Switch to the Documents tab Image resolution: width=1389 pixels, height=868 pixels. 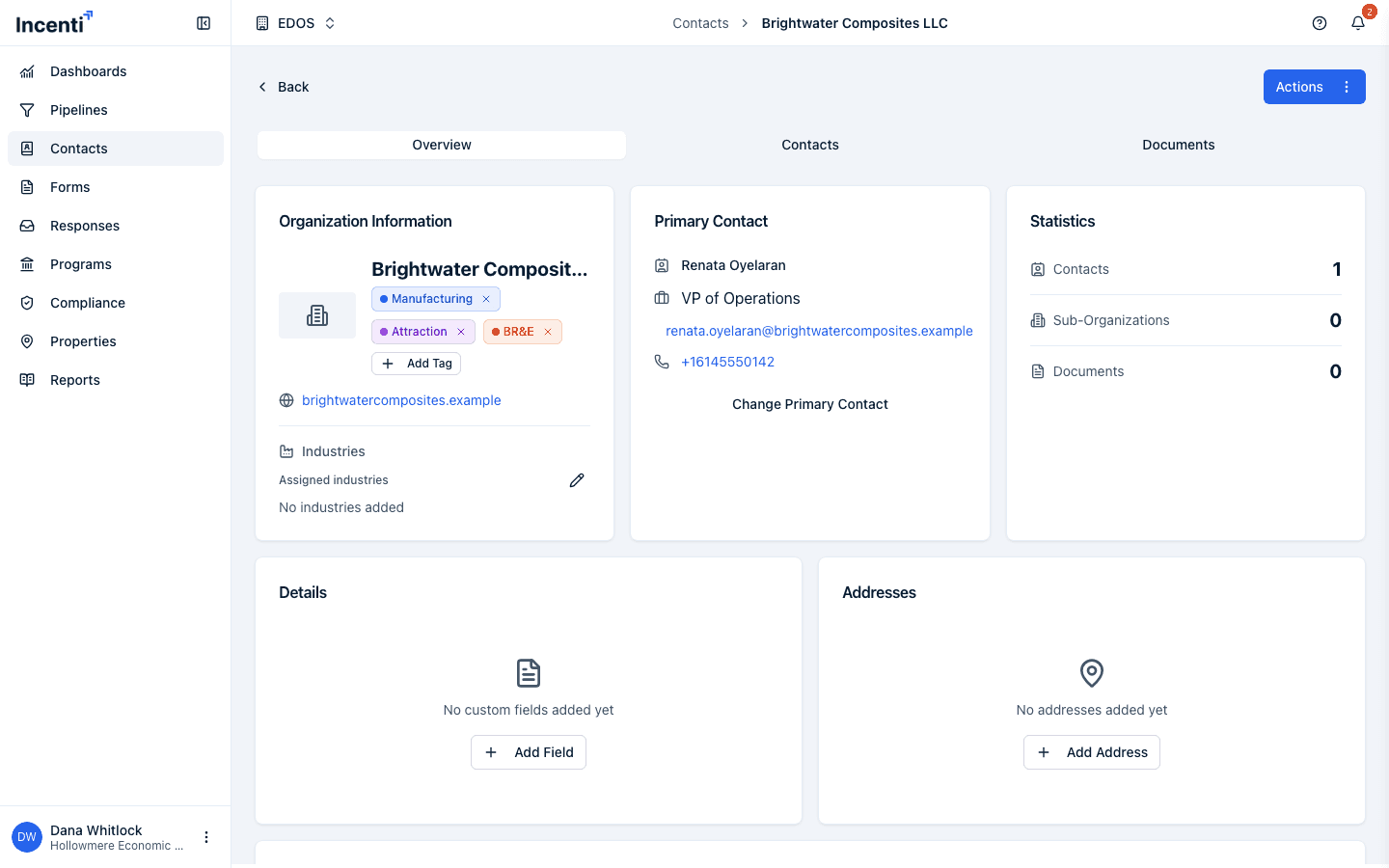tap(1179, 145)
